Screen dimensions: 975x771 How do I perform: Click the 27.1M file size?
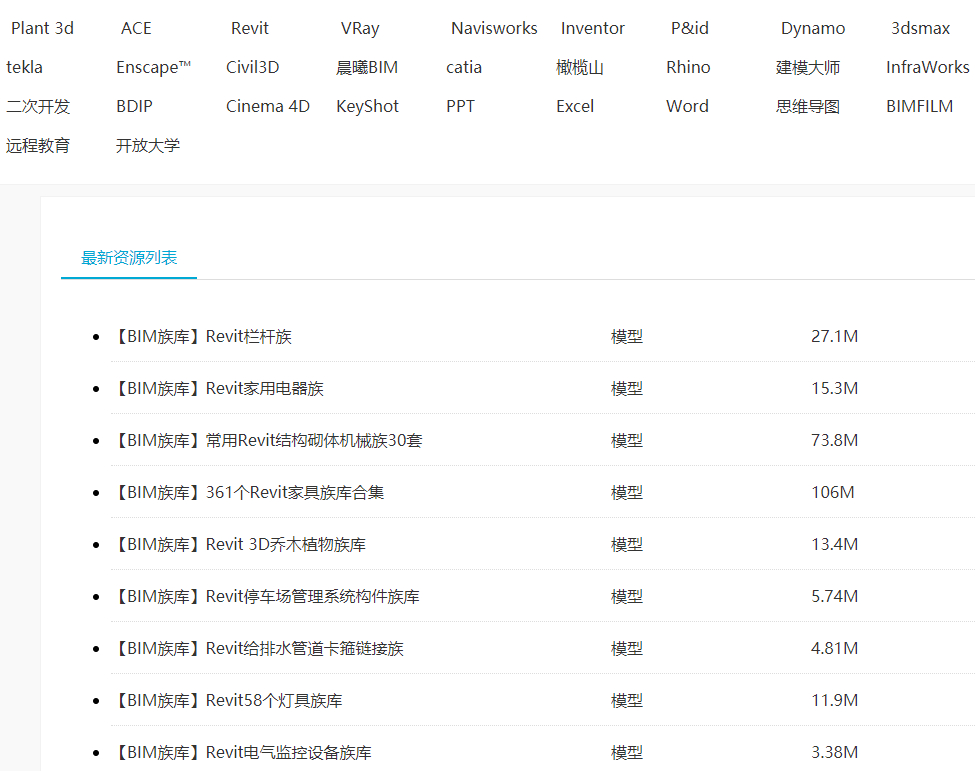834,336
